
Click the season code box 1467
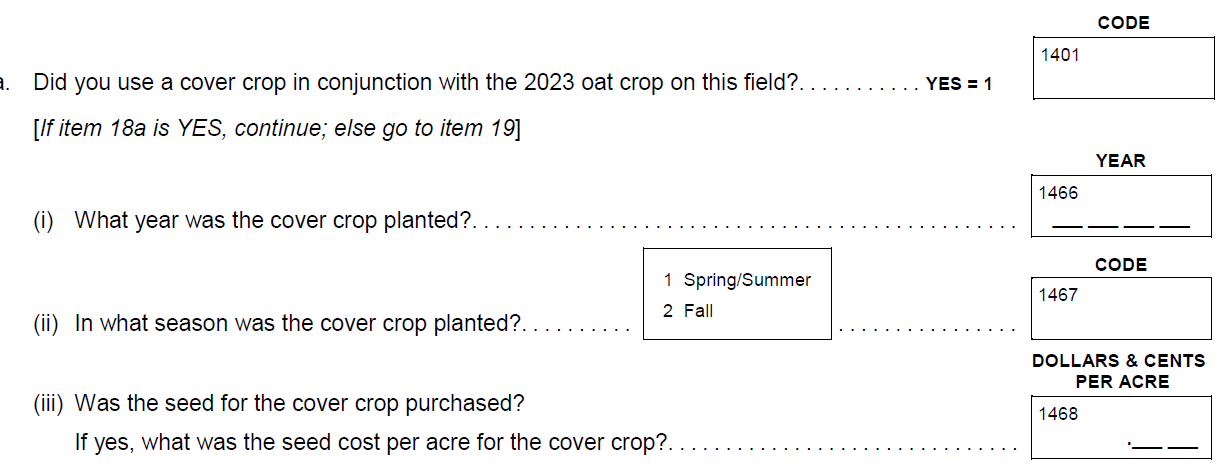[x=1122, y=307]
